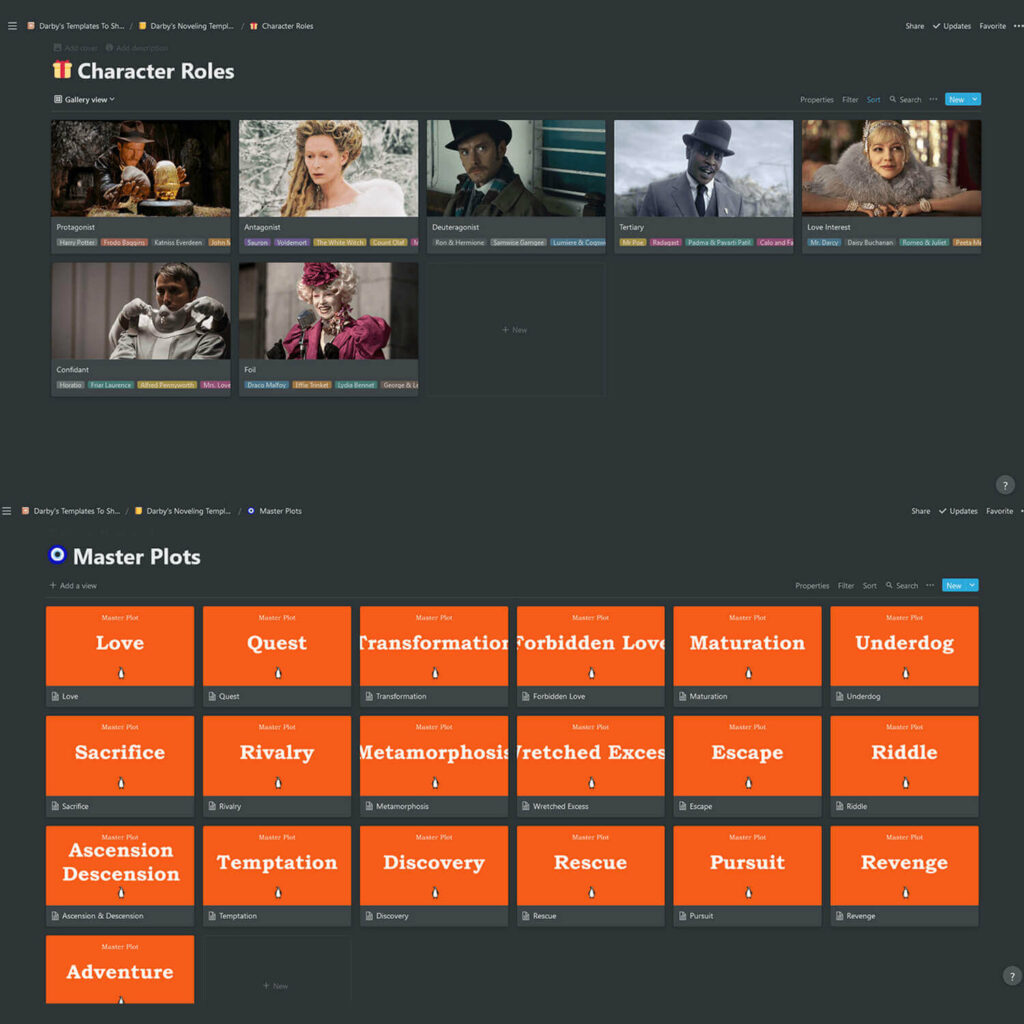Screen dimensions: 1024x1024
Task: Click the blue eye emoji icon beside Master Plots title
Action: coord(57,554)
